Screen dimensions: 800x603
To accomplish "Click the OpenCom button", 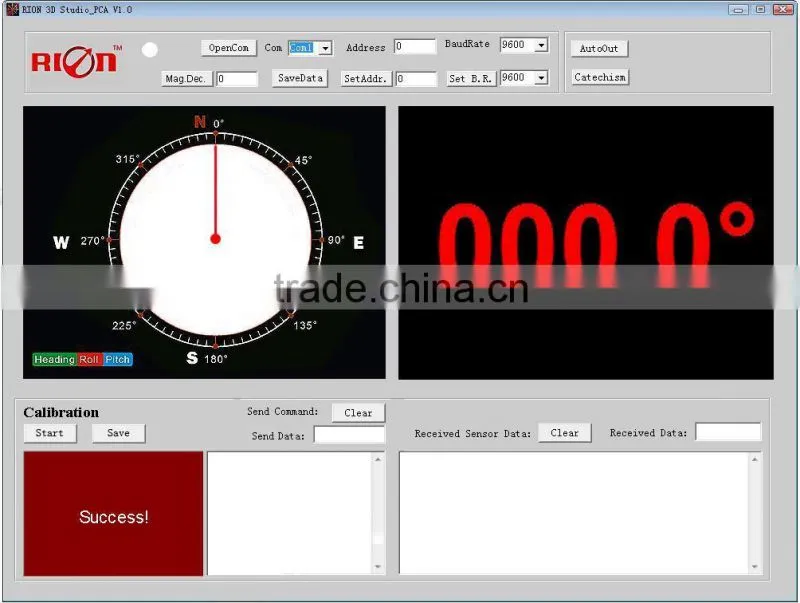I will click(229, 48).
